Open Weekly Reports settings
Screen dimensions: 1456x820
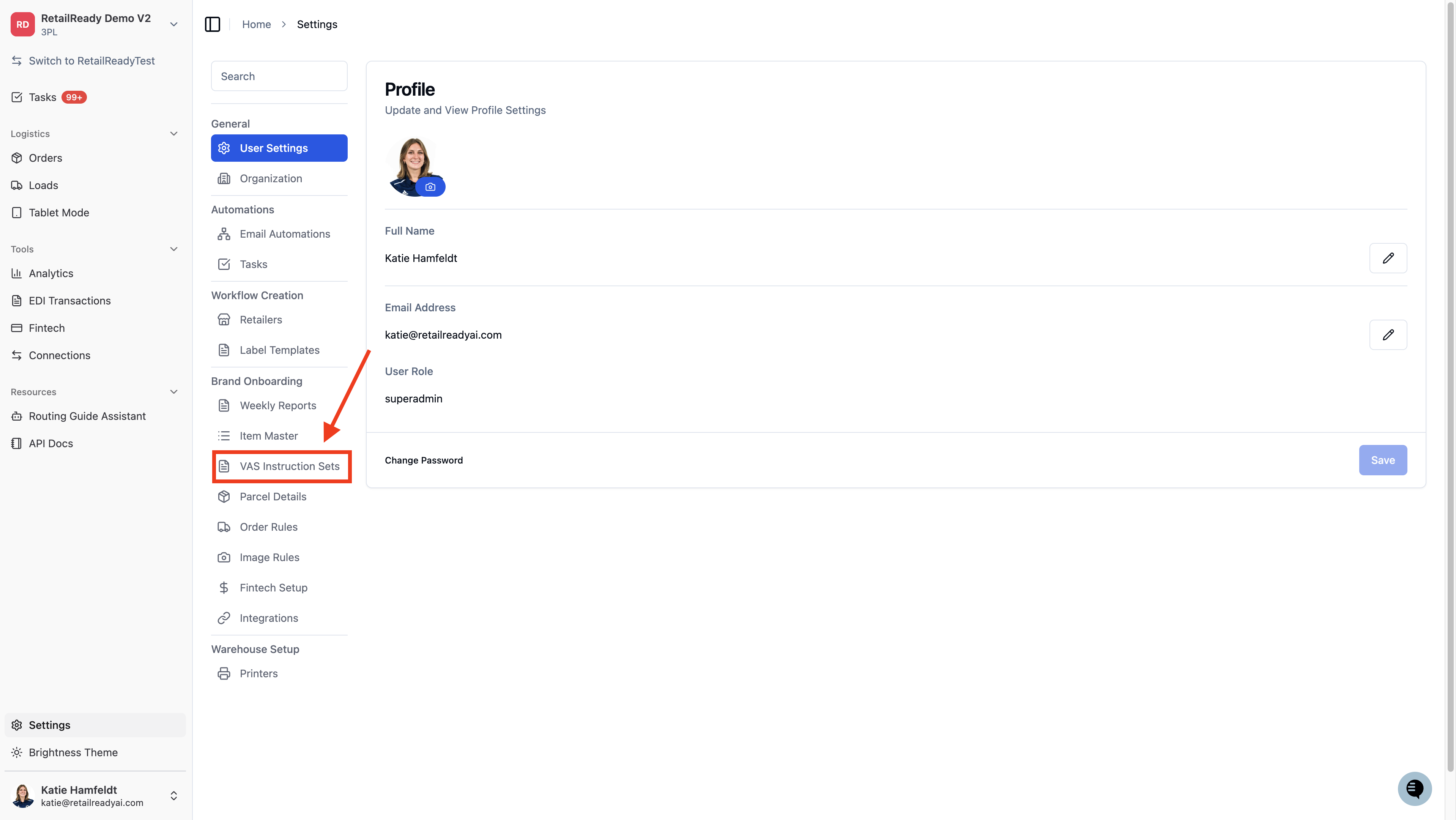[x=279, y=406]
